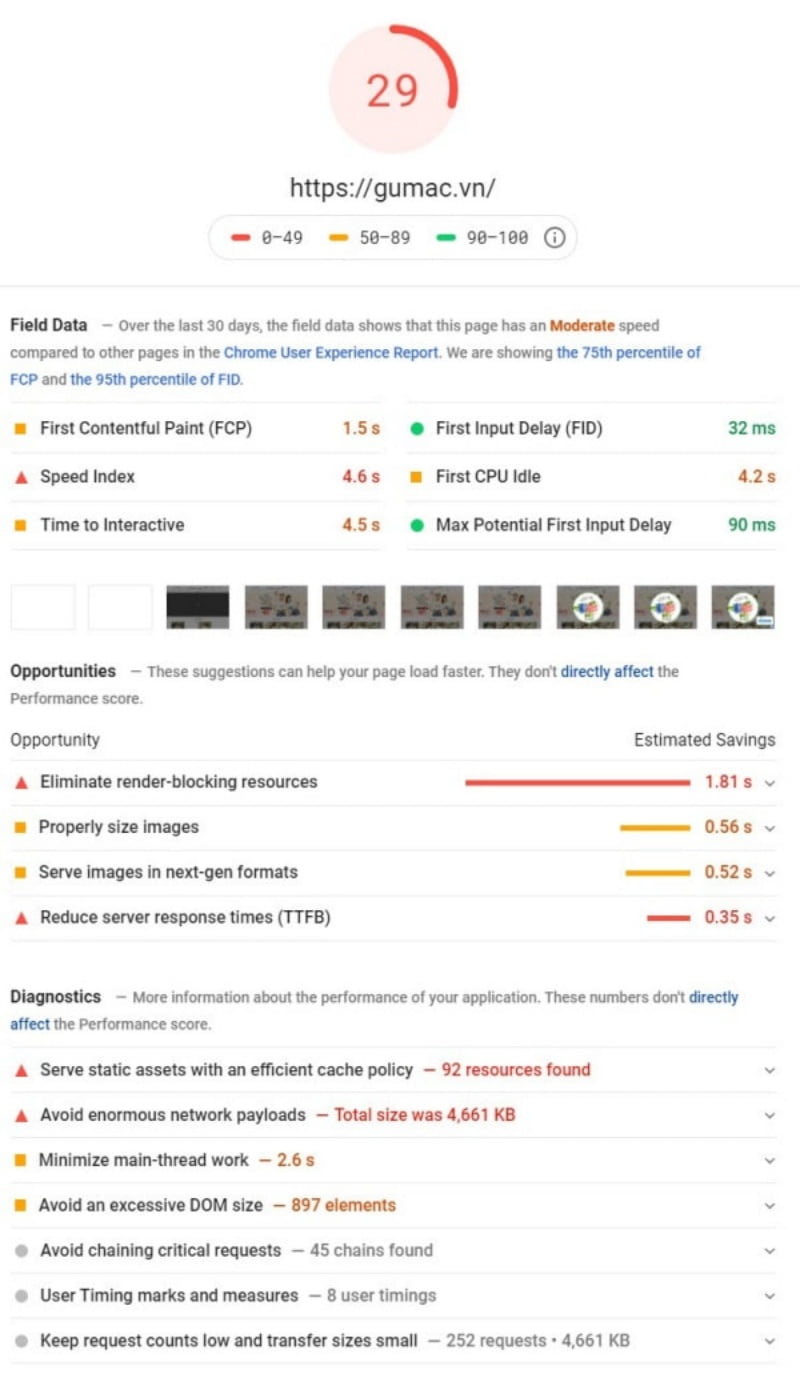
Task: Click gray circle beside User Timing marks
Action: click(x=21, y=1296)
